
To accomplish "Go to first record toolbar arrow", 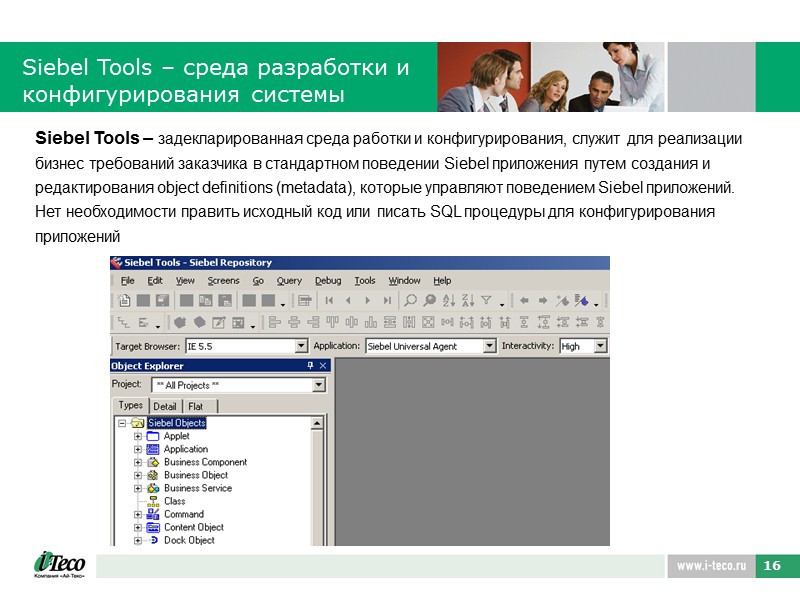I will [329, 301].
